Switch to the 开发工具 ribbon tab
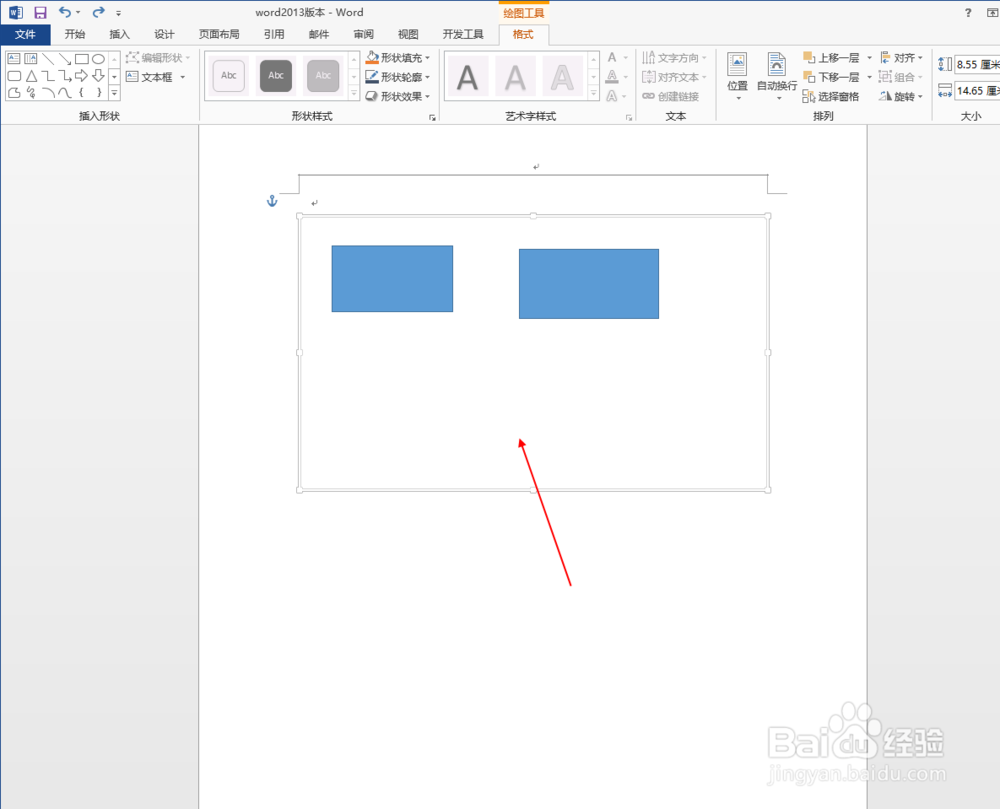Screen dimensions: 1000x809 pyautogui.click(x=462, y=33)
